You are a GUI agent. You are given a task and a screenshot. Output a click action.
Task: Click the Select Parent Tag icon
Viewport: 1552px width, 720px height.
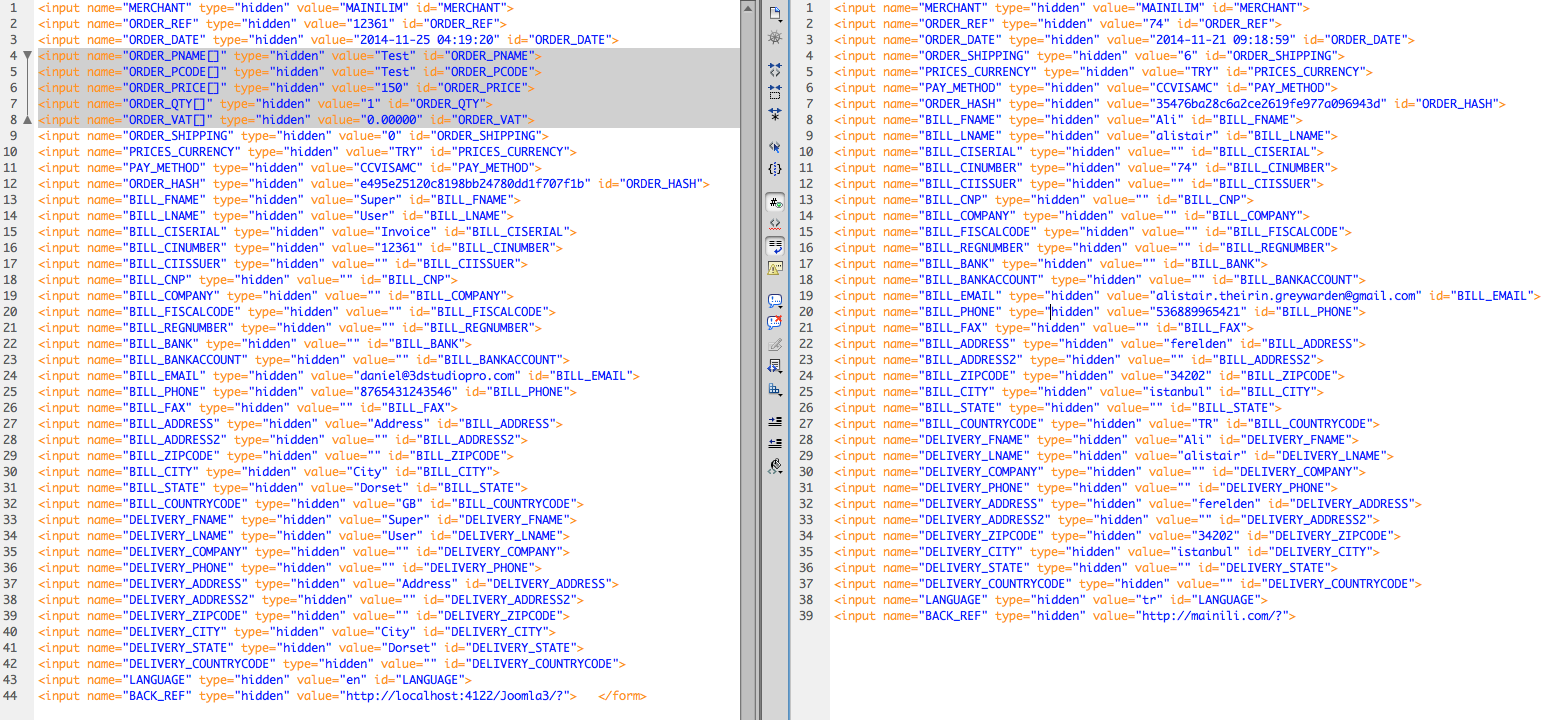pos(775,146)
